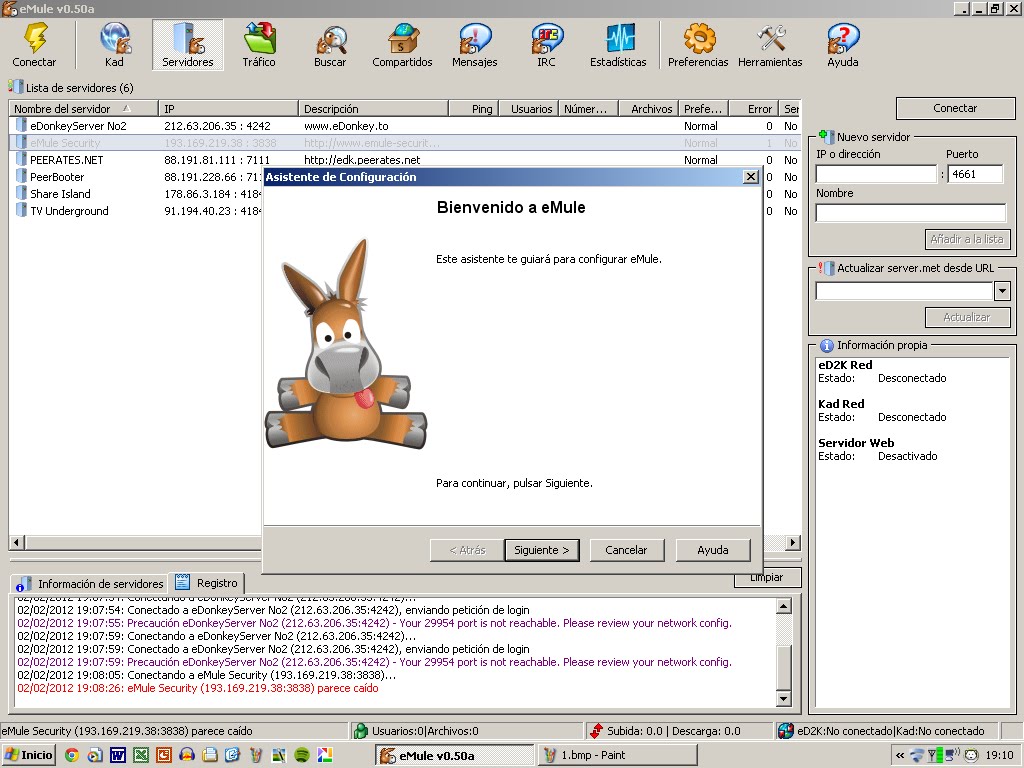Viewport: 1024px width, 768px height.
Task: Click the Añadir a la lista button
Action: [967, 239]
